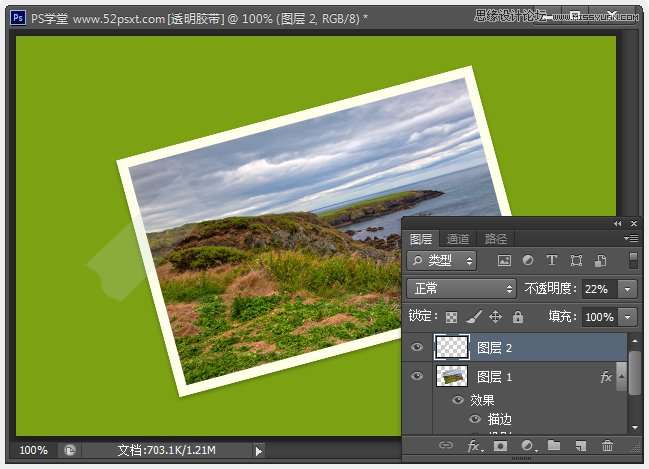649x469 pixels.
Task: Hide 图层 2 using eye icon
Action: tap(418, 348)
